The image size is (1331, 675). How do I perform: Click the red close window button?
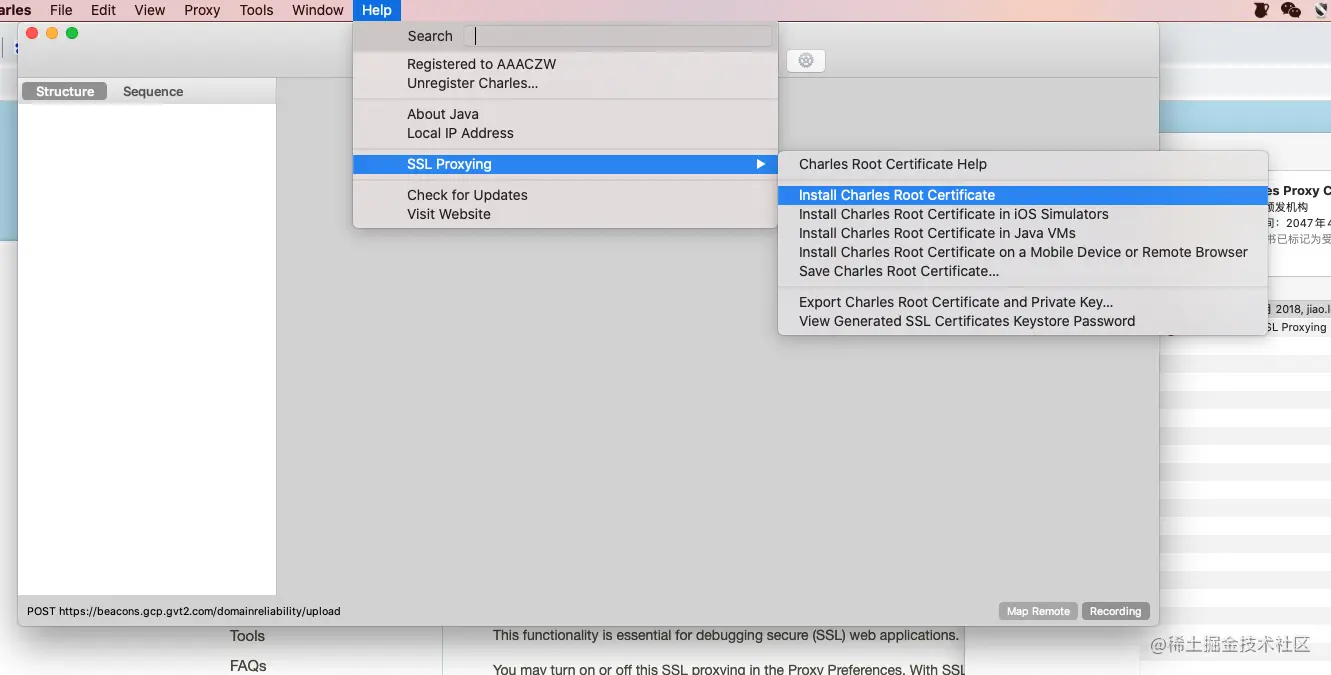click(x=32, y=33)
